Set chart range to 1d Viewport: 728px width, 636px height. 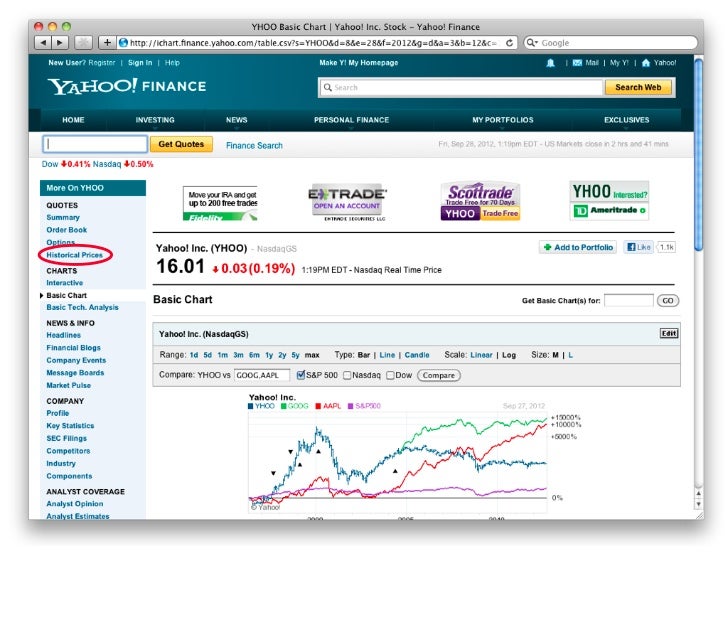point(194,355)
